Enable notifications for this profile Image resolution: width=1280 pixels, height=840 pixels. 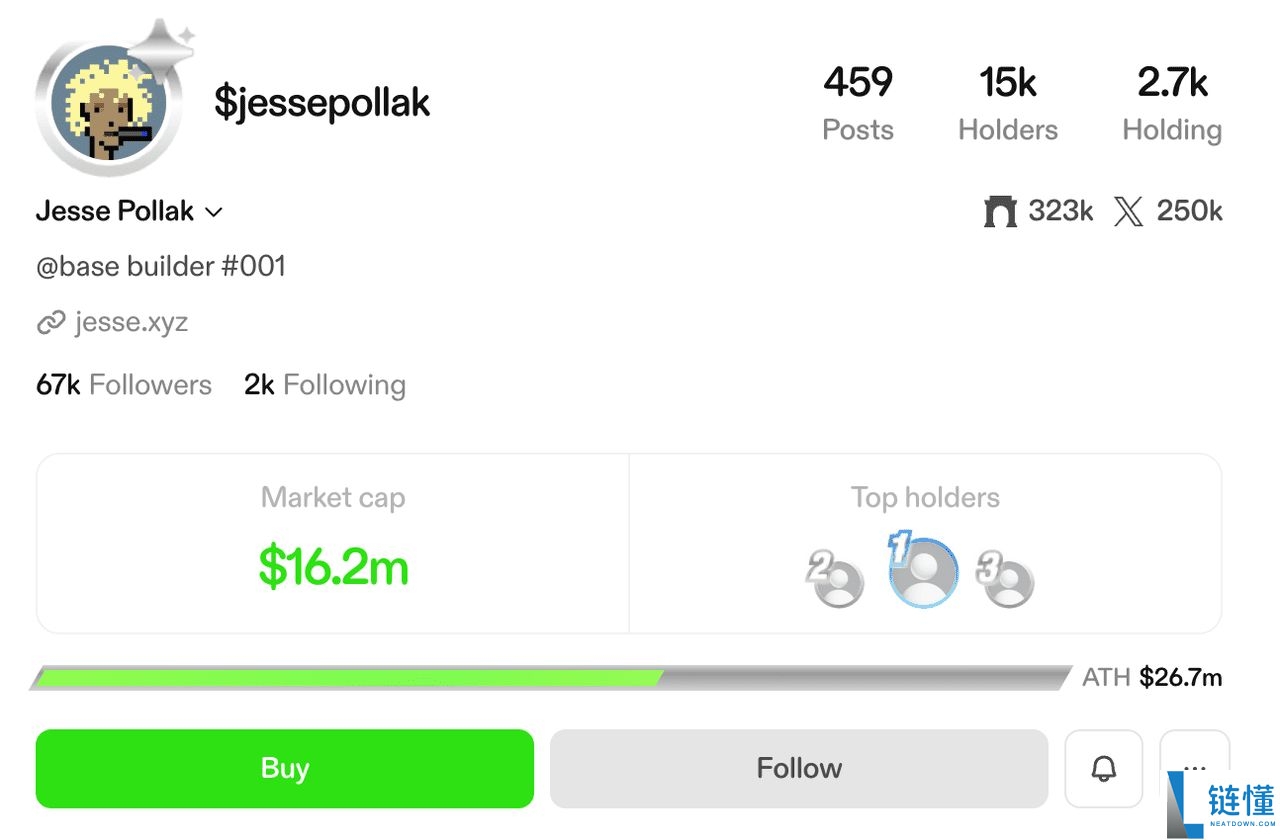tap(1103, 768)
